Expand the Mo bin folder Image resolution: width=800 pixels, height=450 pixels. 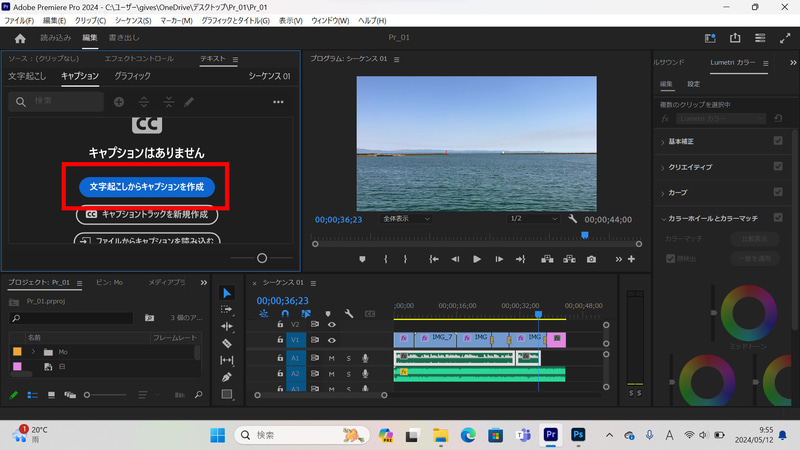33,352
